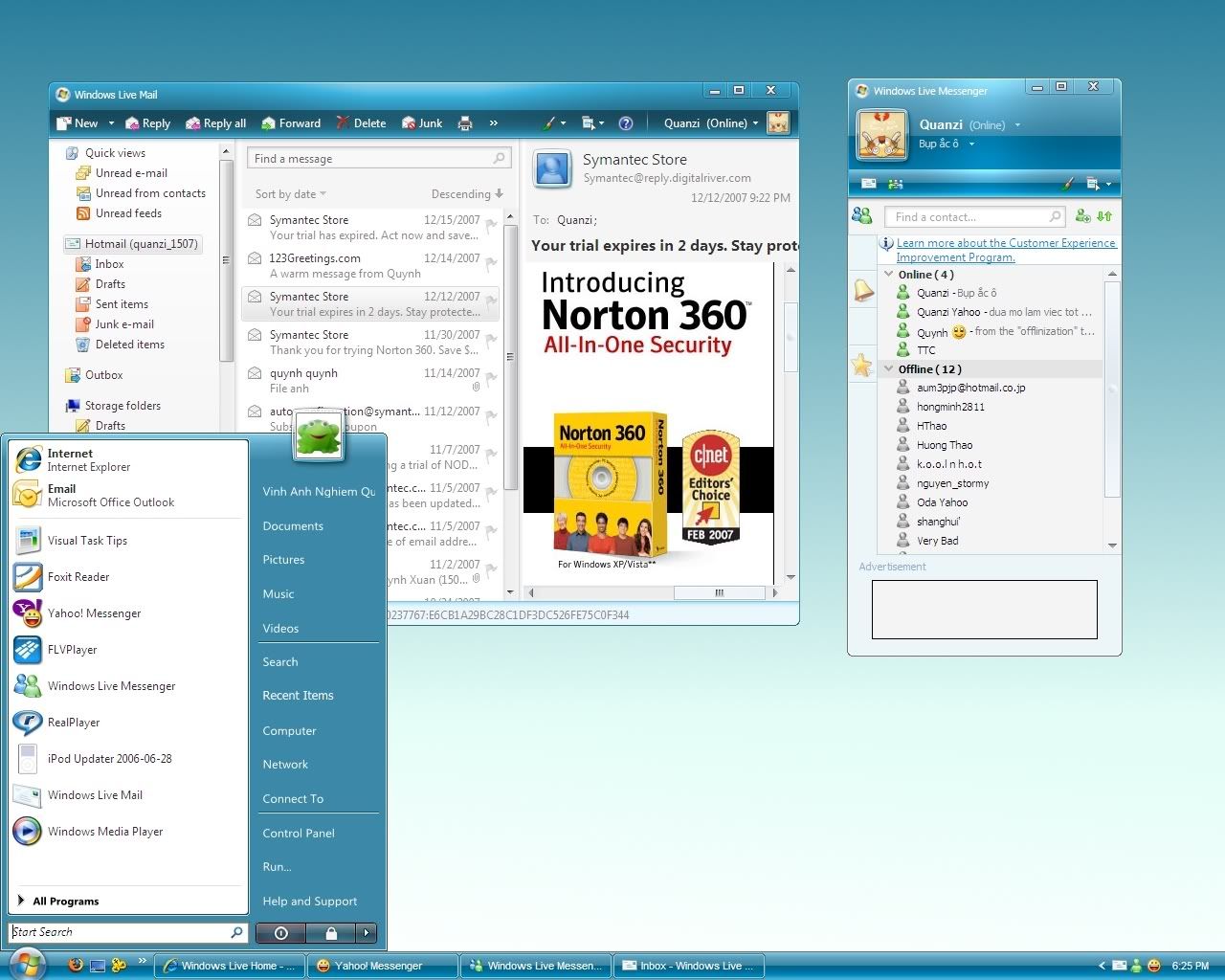The image size is (1225, 980).
Task: Click the power button in Start menu
Action: point(280,933)
